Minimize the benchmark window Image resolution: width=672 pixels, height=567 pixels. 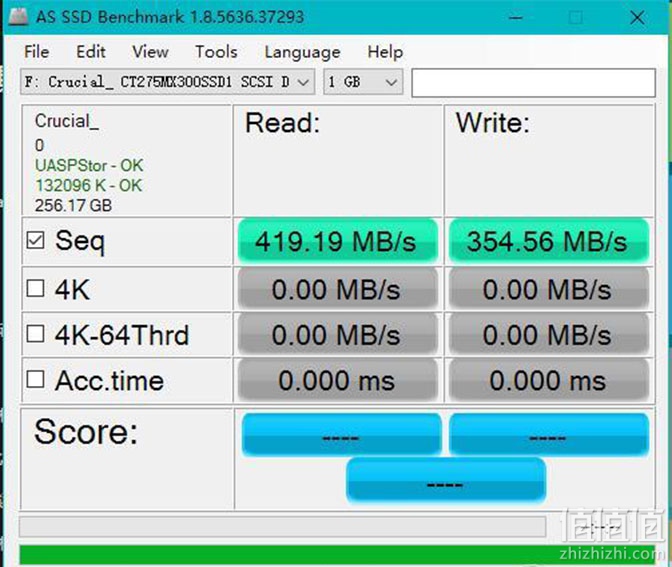(x=516, y=18)
